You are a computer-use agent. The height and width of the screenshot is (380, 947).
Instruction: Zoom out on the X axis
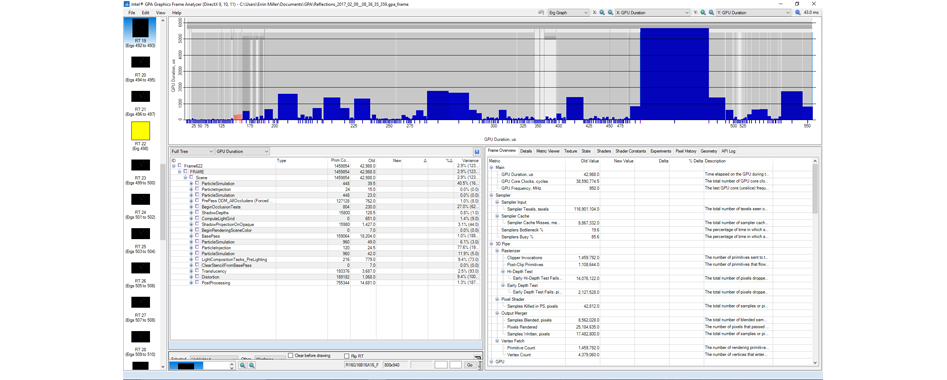610,12
